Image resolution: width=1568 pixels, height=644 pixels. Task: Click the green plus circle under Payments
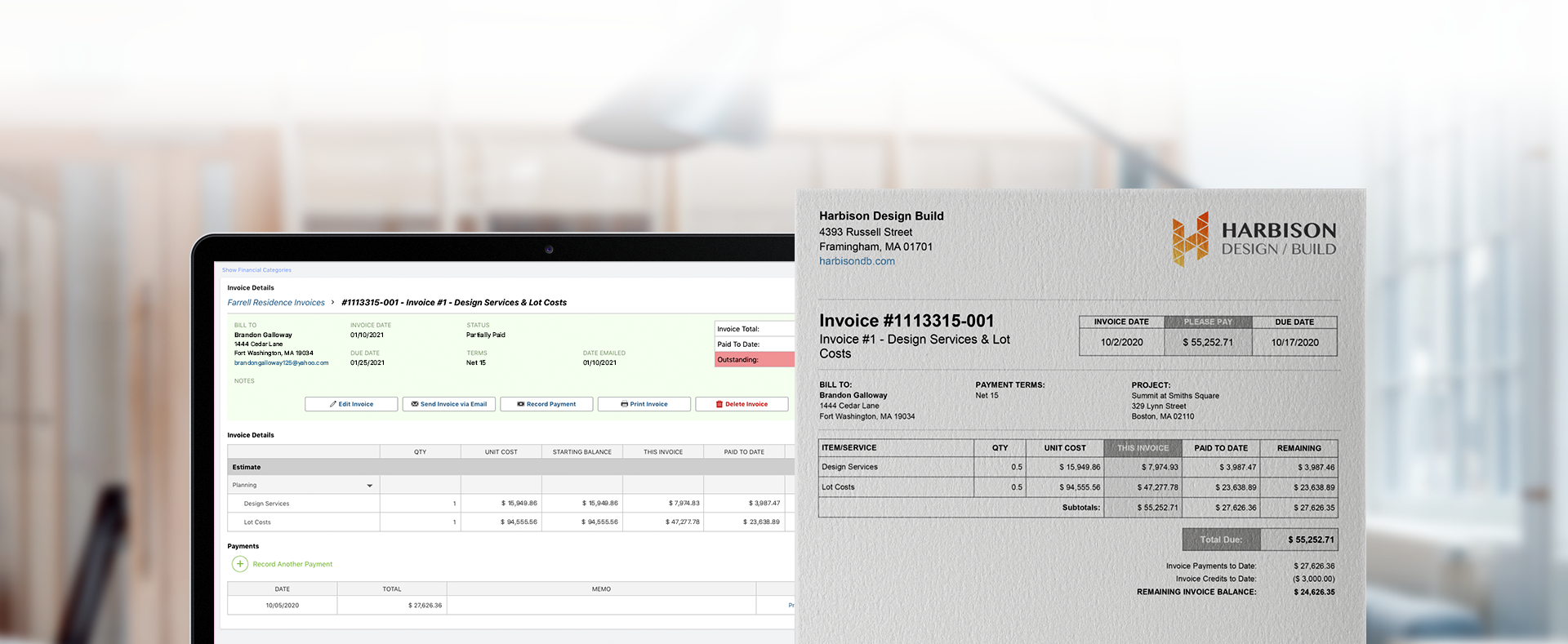click(x=240, y=564)
